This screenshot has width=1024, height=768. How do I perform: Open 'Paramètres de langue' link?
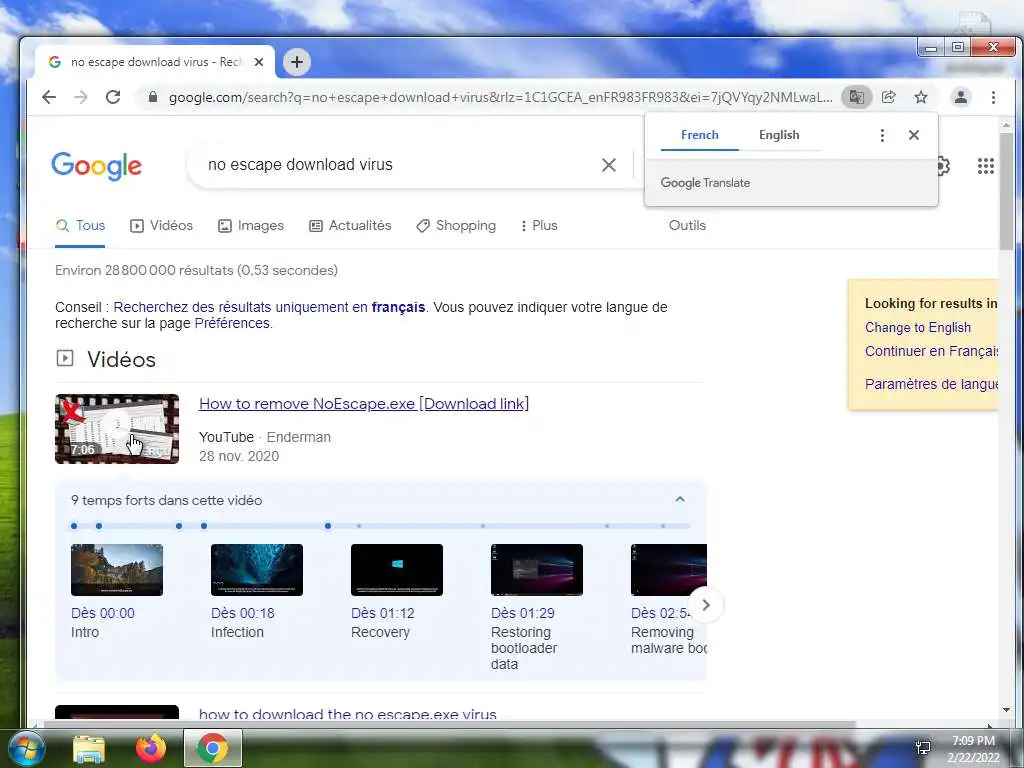(x=931, y=384)
